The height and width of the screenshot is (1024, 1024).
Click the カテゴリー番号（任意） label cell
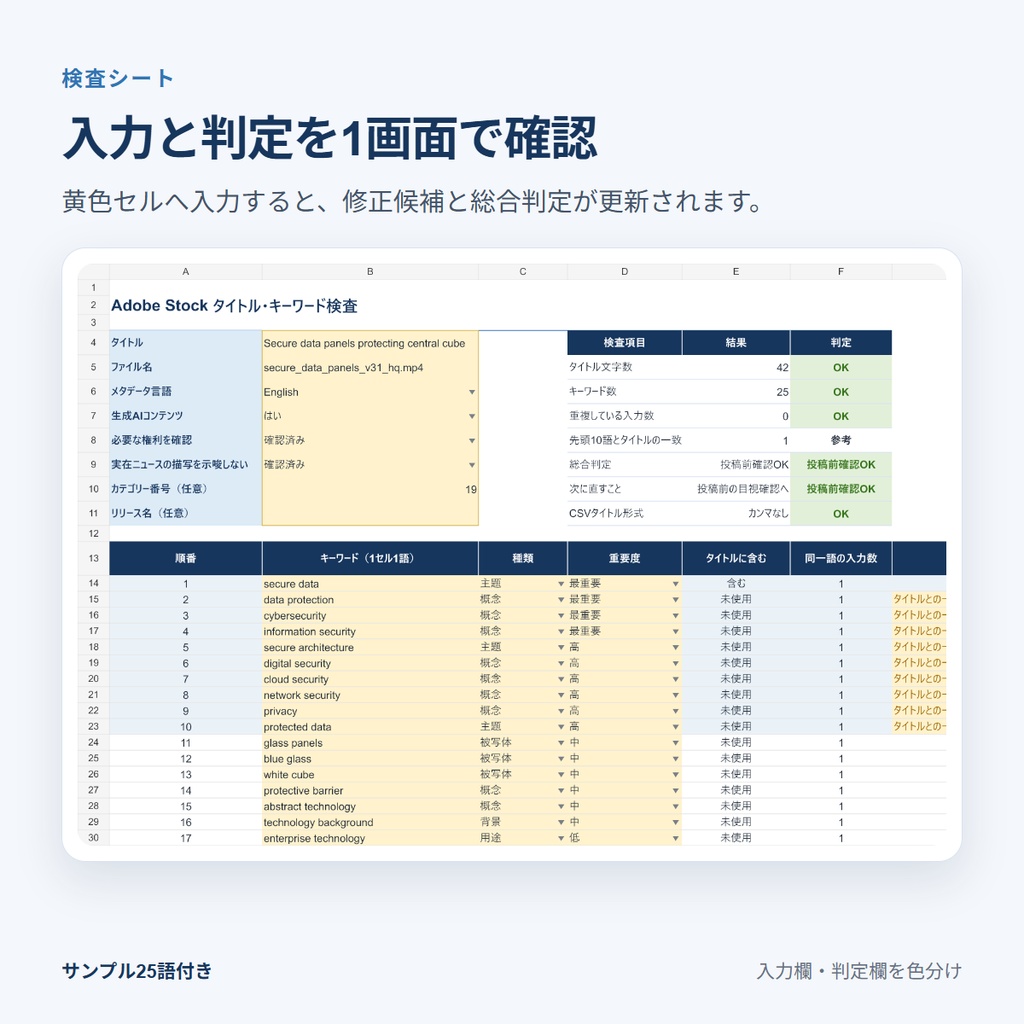pyautogui.click(x=185, y=489)
